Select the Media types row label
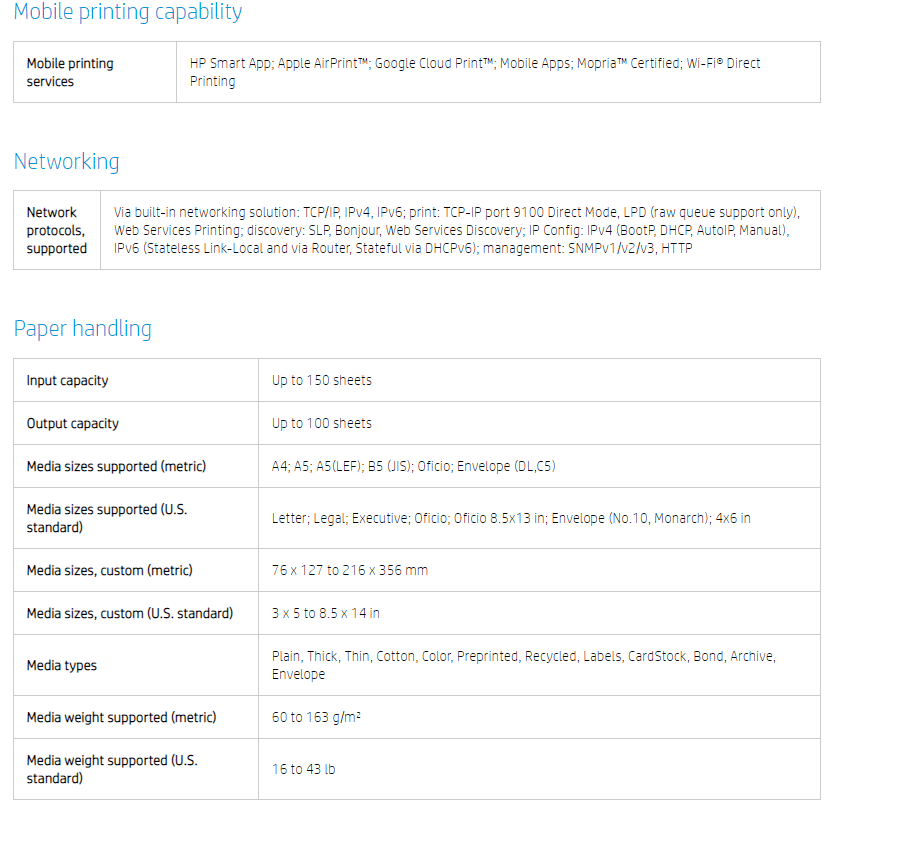Image resolution: width=919 pixels, height=843 pixels. click(62, 665)
